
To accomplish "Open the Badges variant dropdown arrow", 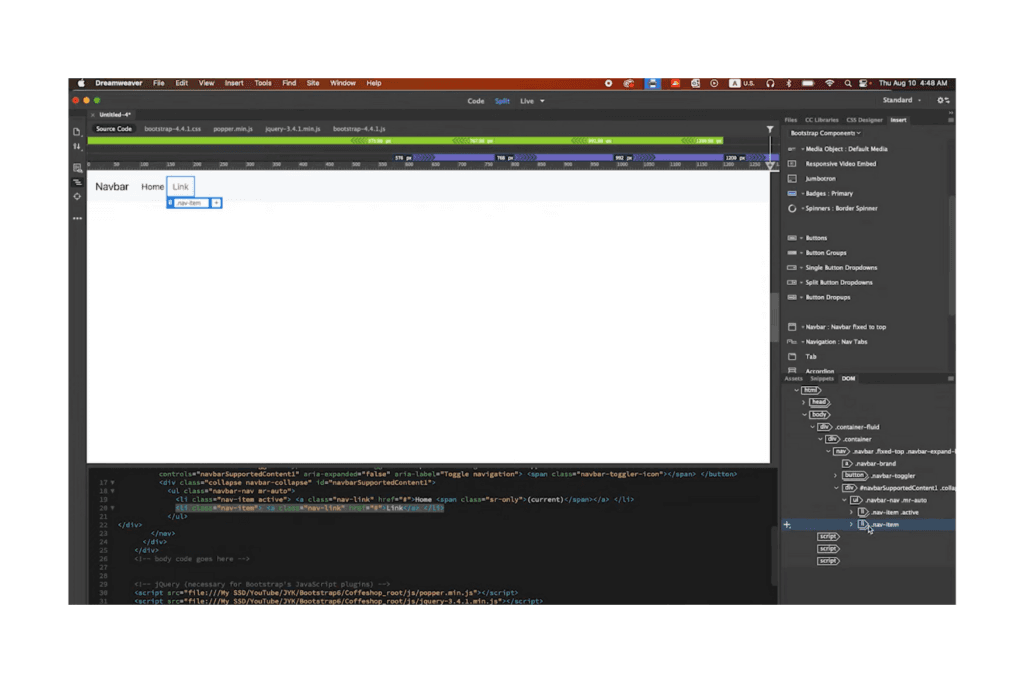I will [803, 194].
